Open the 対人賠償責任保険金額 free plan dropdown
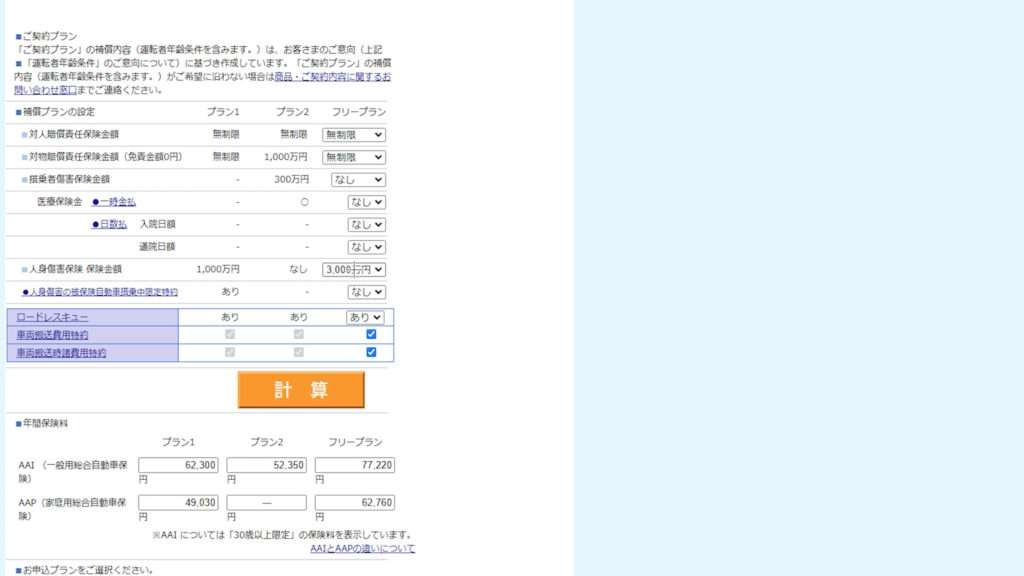The height and width of the screenshot is (576, 1024). [x=354, y=134]
